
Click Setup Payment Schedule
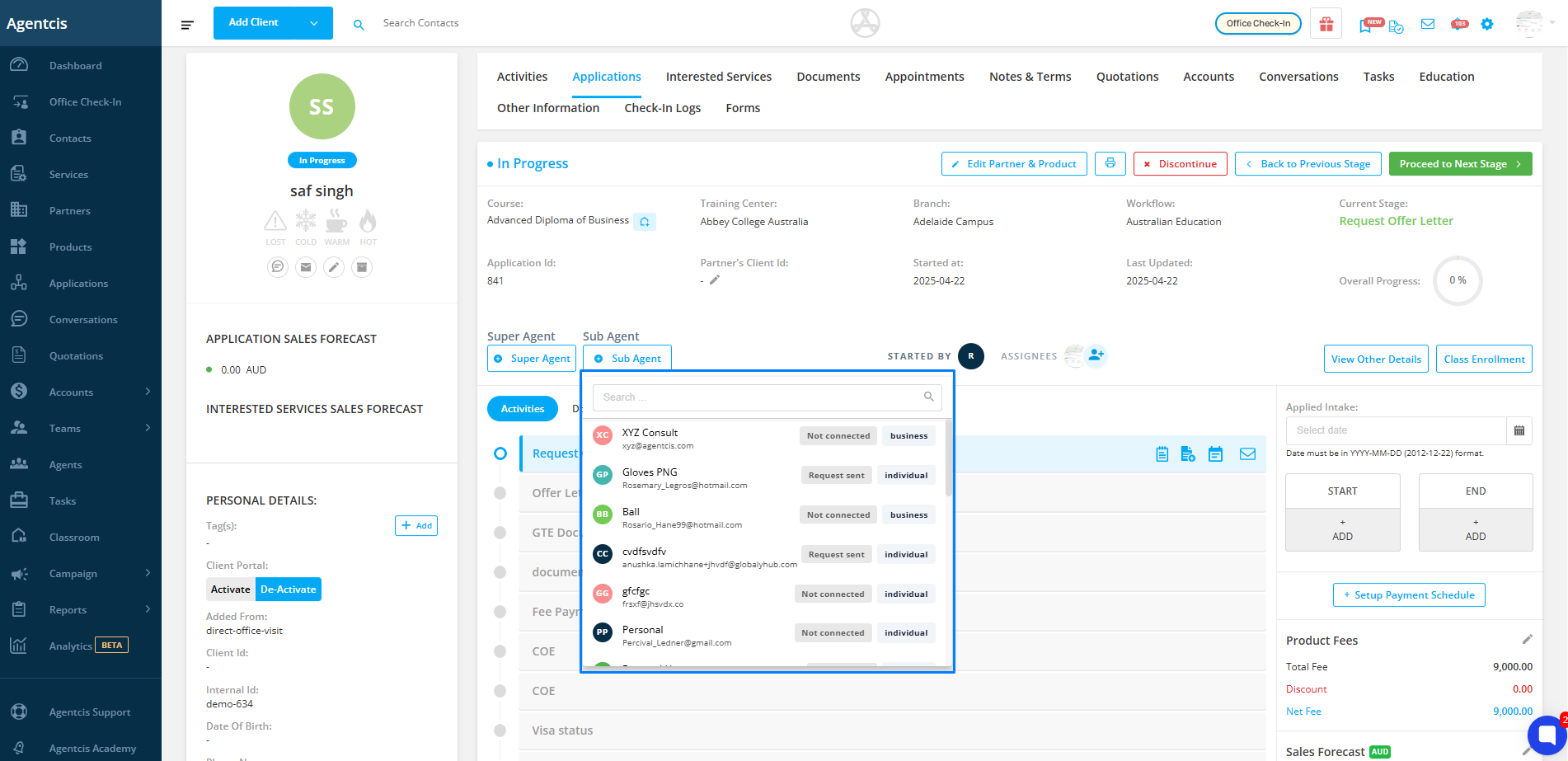pos(1409,595)
